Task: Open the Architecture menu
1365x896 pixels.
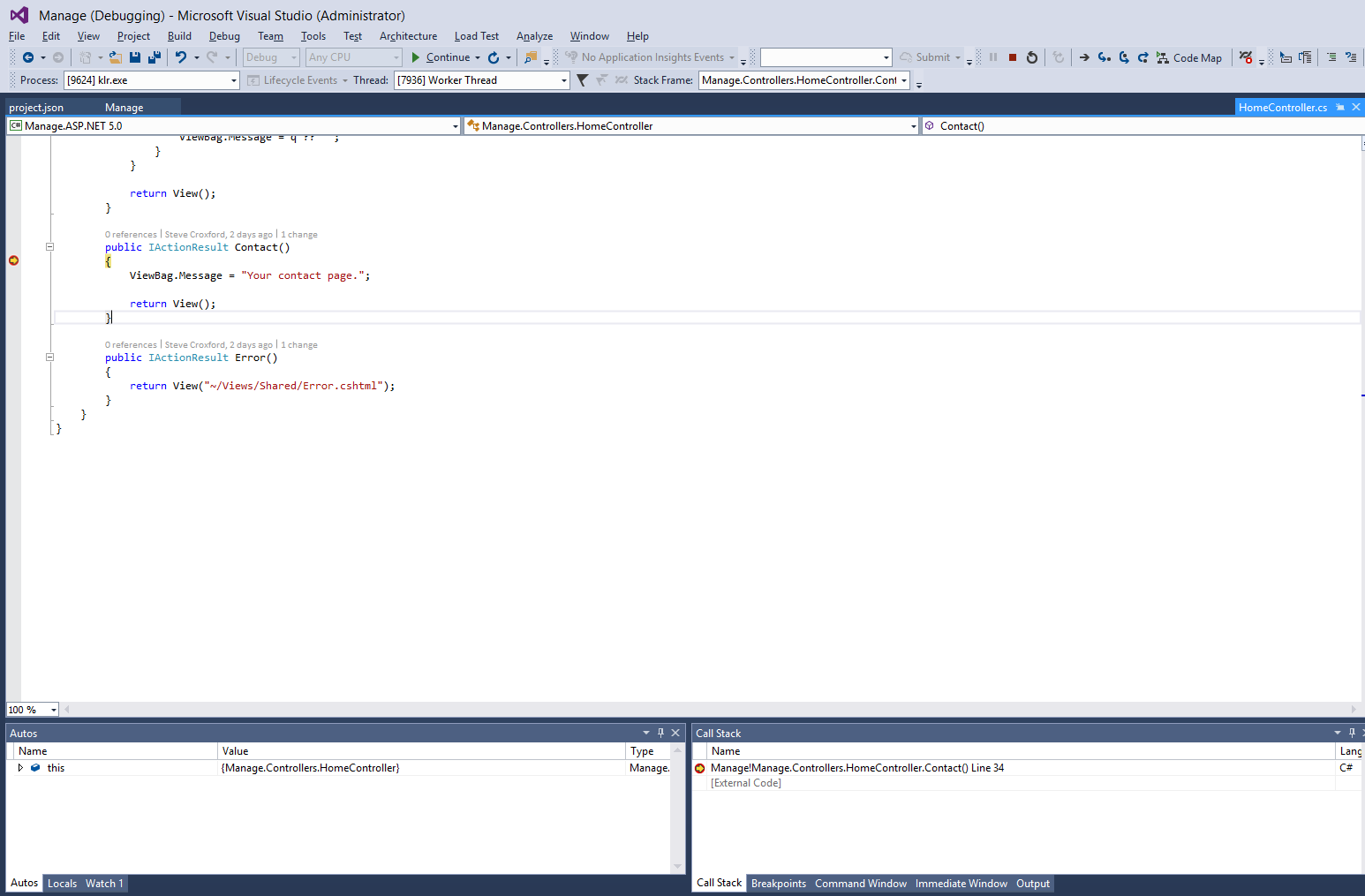Action: tap(408, 36)
